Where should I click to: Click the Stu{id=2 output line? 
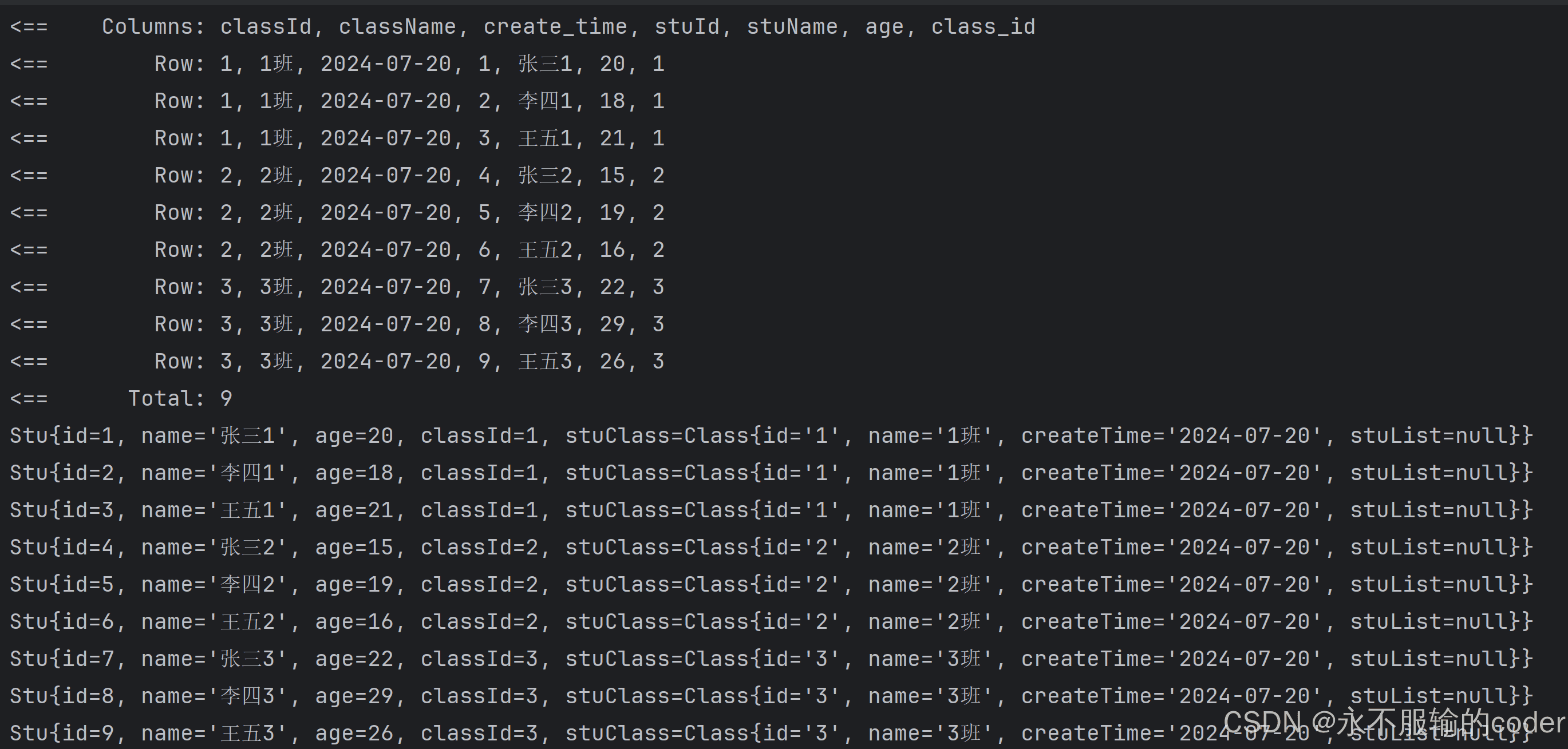click(771, 473)
